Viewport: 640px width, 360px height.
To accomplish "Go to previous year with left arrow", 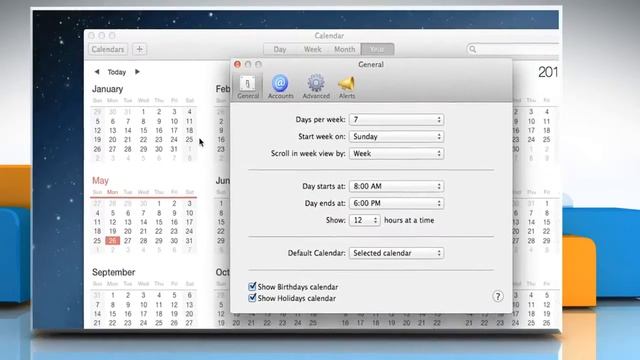I will (97, 72).
